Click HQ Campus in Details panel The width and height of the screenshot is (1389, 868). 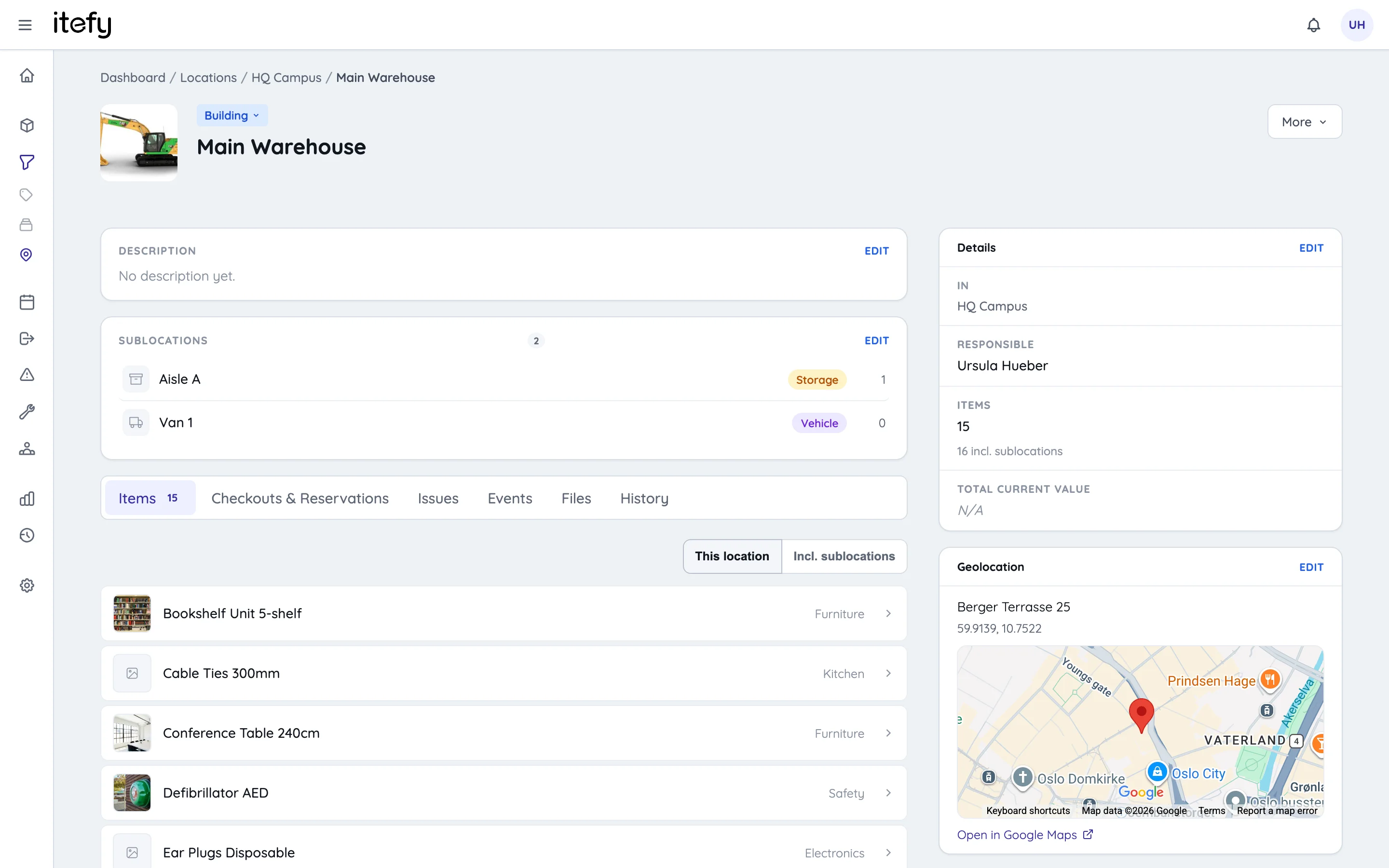(992, 306)
